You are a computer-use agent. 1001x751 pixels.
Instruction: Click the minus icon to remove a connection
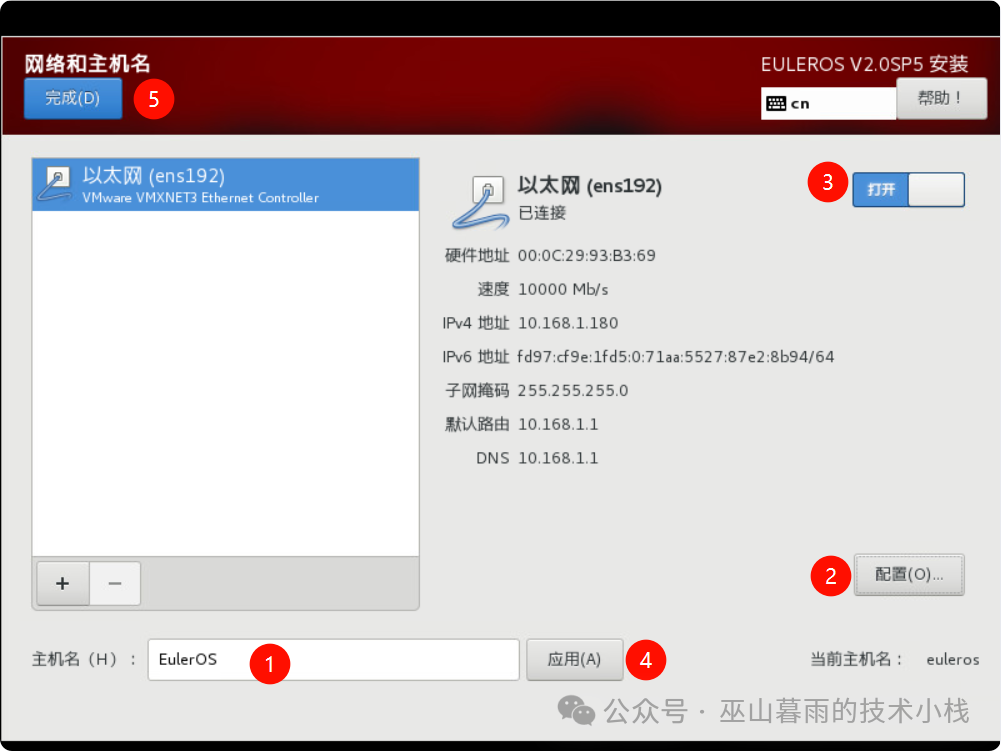[113, 583]
